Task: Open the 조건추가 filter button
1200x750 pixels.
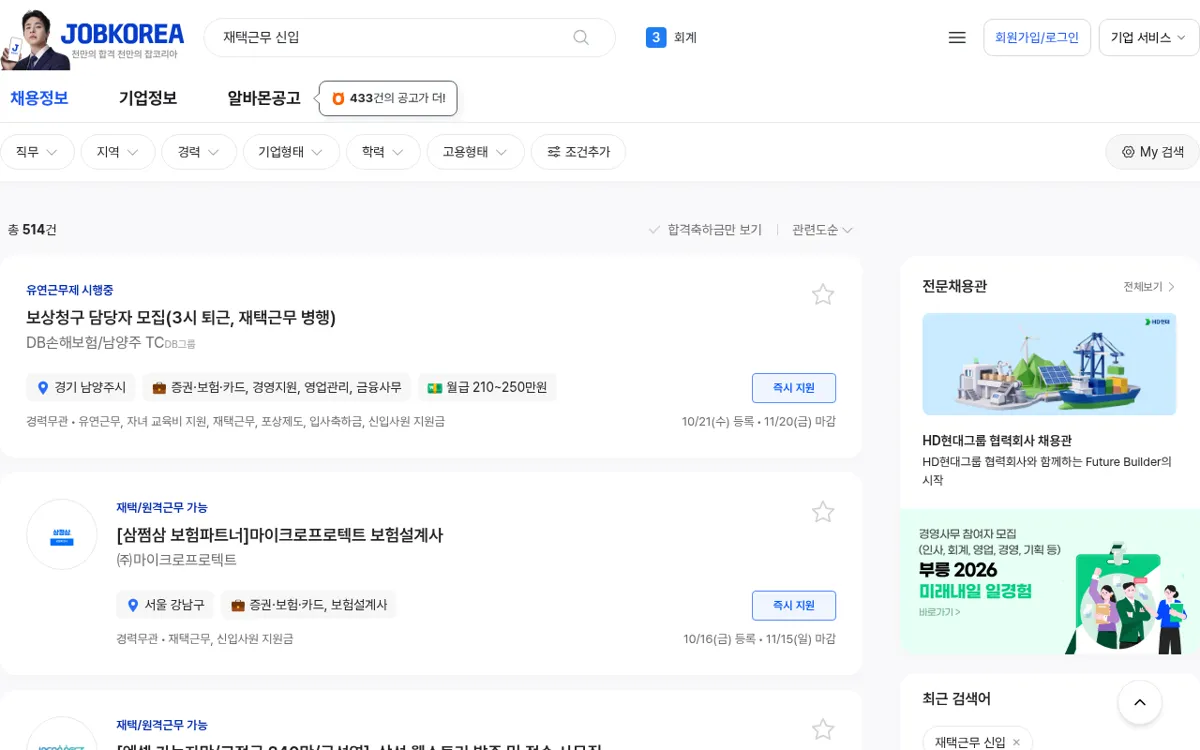Action: (x=578, y=152)
